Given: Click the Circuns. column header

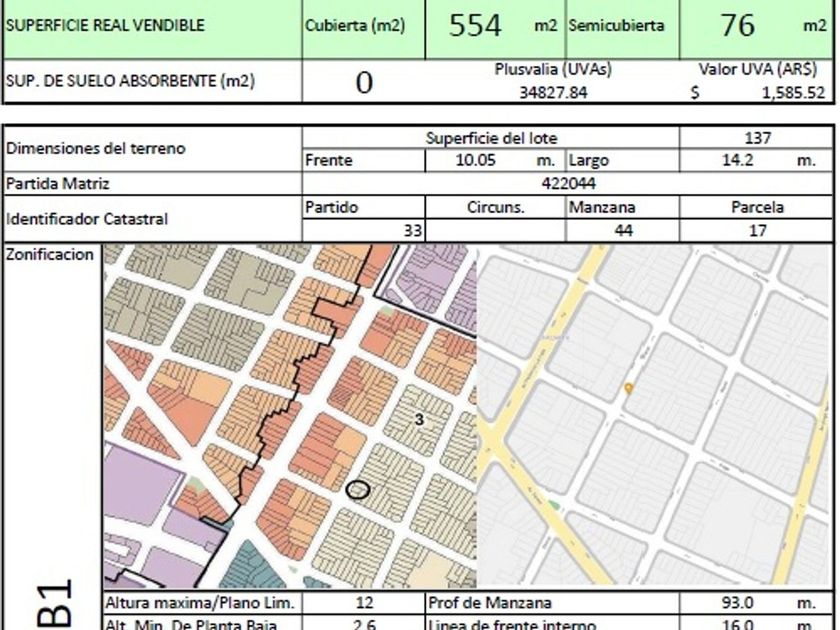Looking at the screenshot, I should [496, 207].
